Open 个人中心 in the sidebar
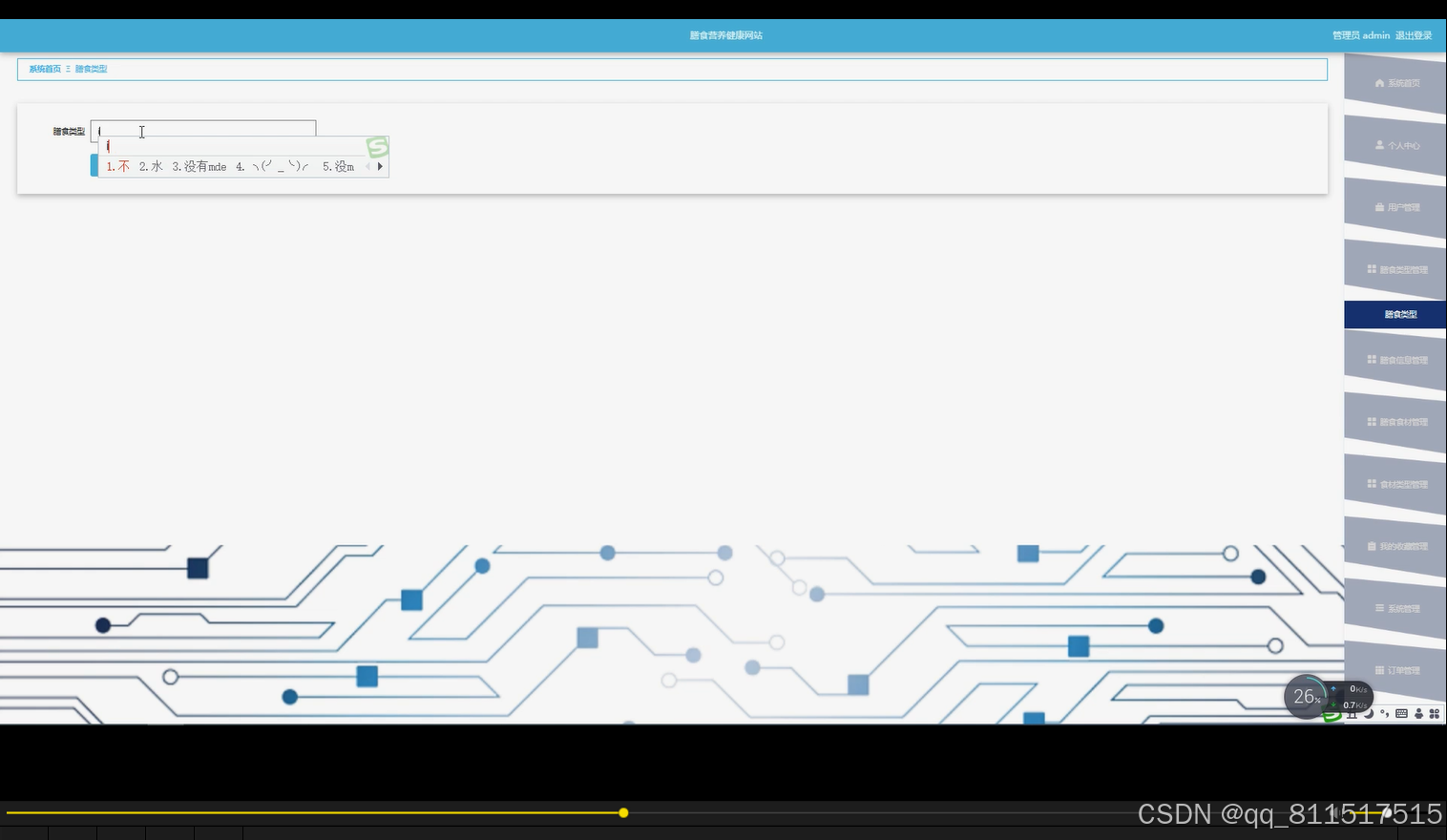Viewport: 1447px width, 840px height. 1395,145
